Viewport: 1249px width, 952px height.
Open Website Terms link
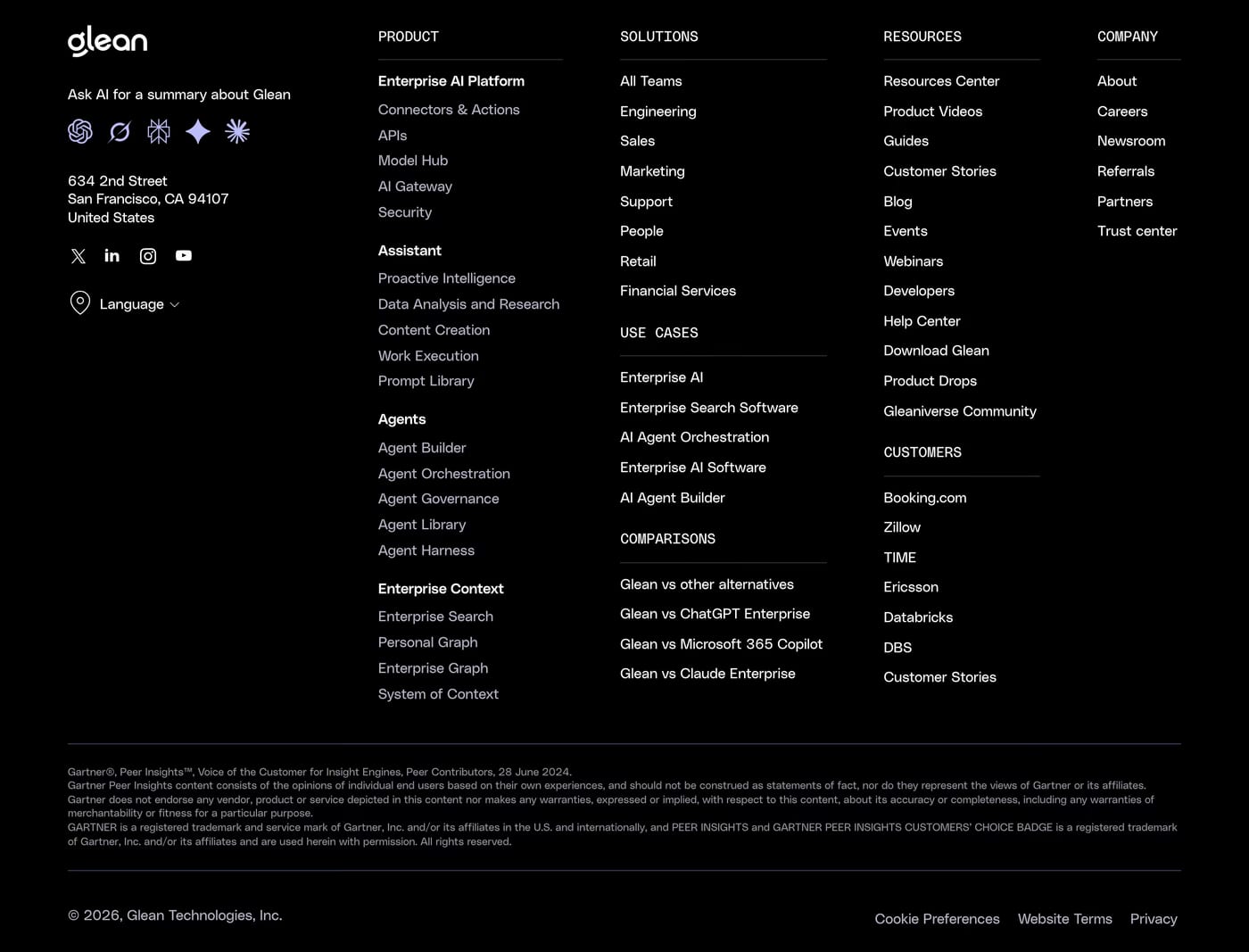1065,919
